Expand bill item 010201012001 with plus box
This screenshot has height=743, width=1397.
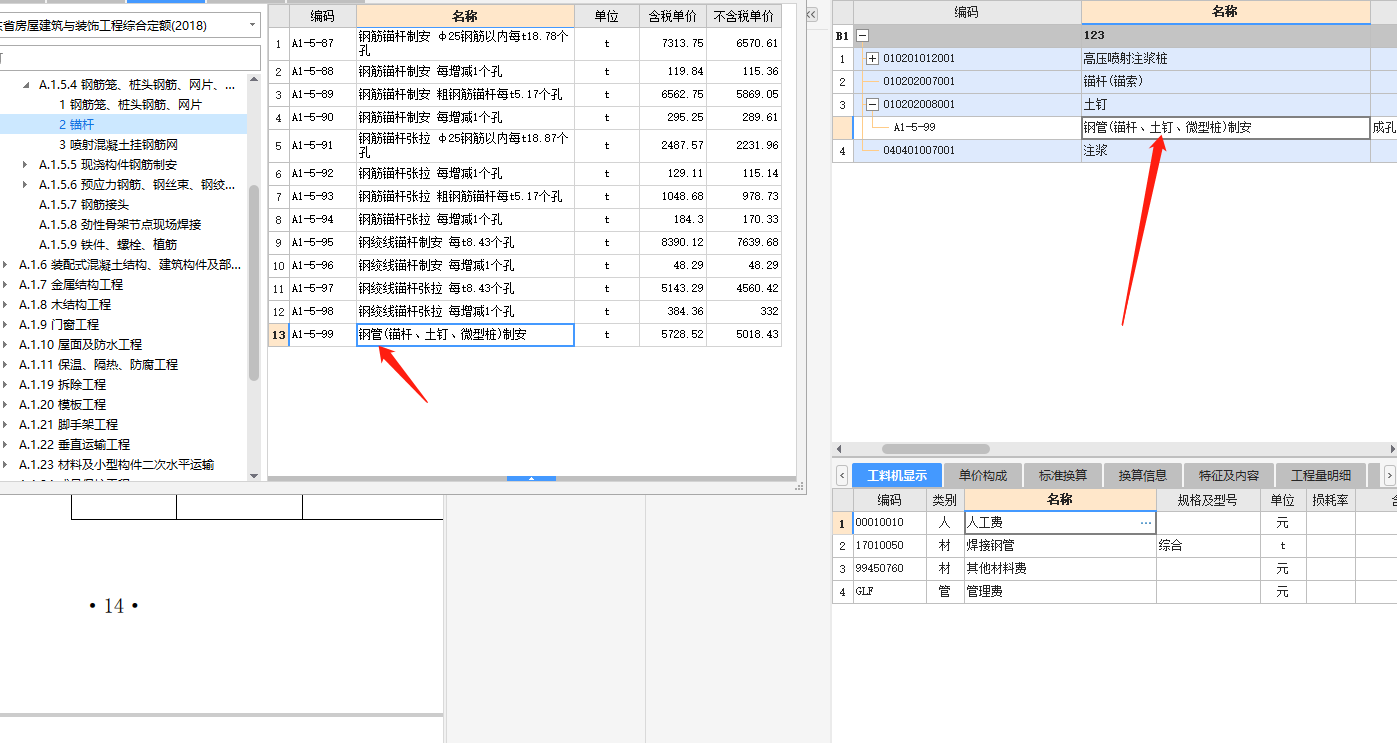pos(872,58)
